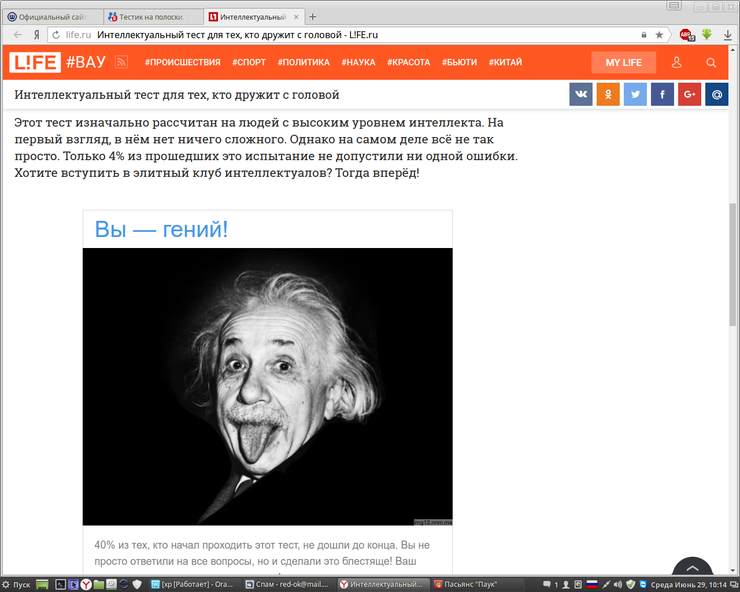
Task: Open a new browser tab
Action: (x=313, y=17)
